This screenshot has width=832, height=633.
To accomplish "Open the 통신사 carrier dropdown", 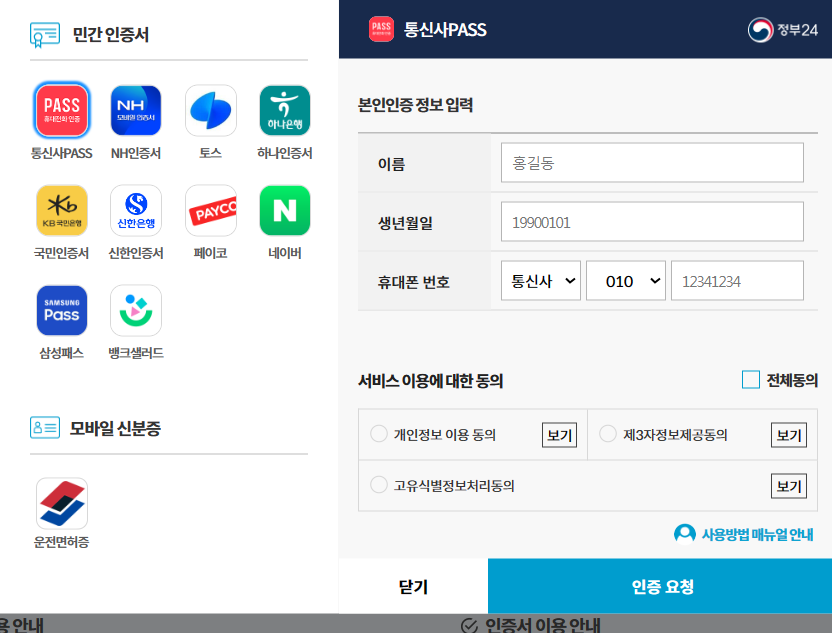I will click(x=541, y=281).
